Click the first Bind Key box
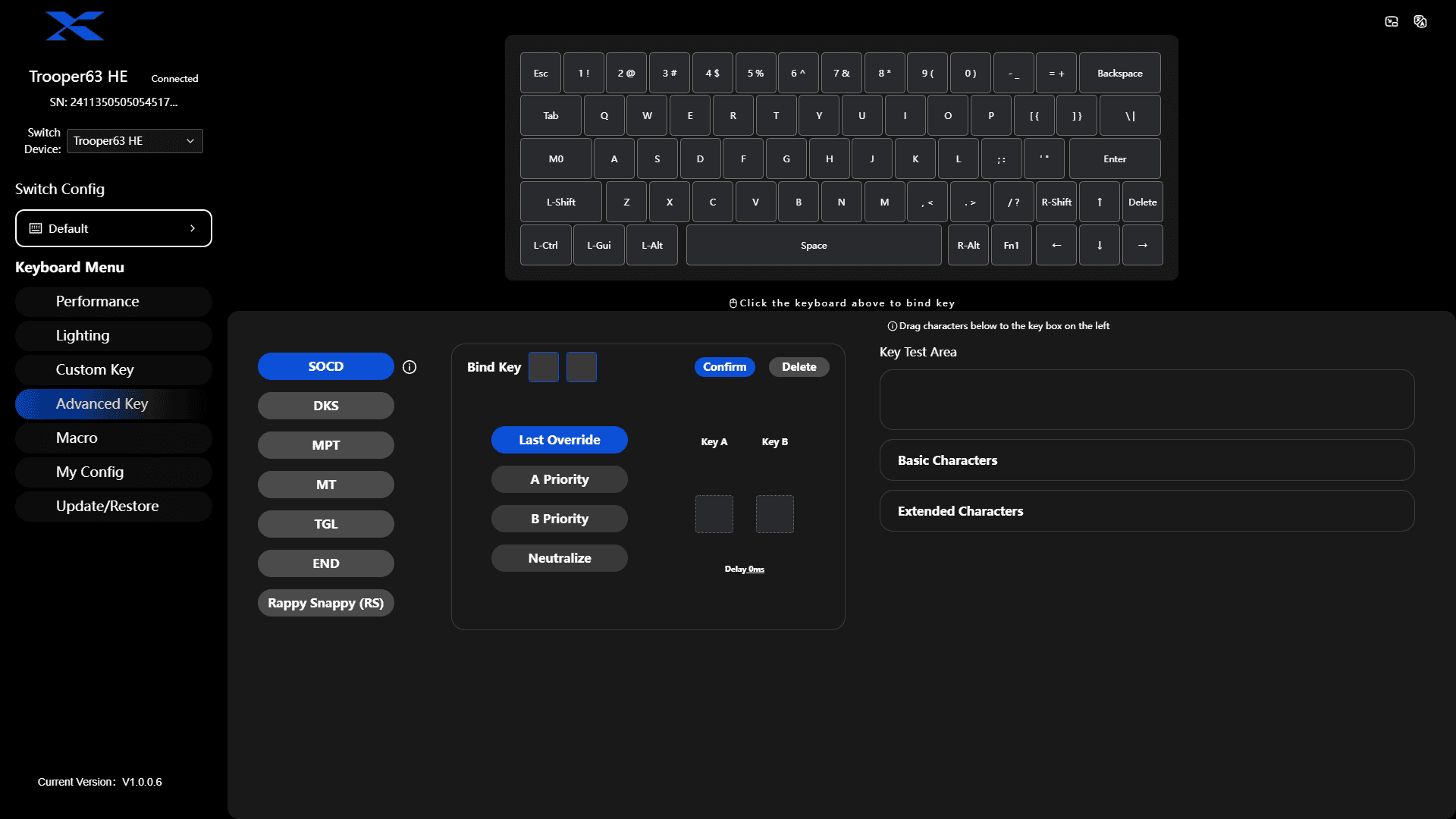 click(544, 367)
